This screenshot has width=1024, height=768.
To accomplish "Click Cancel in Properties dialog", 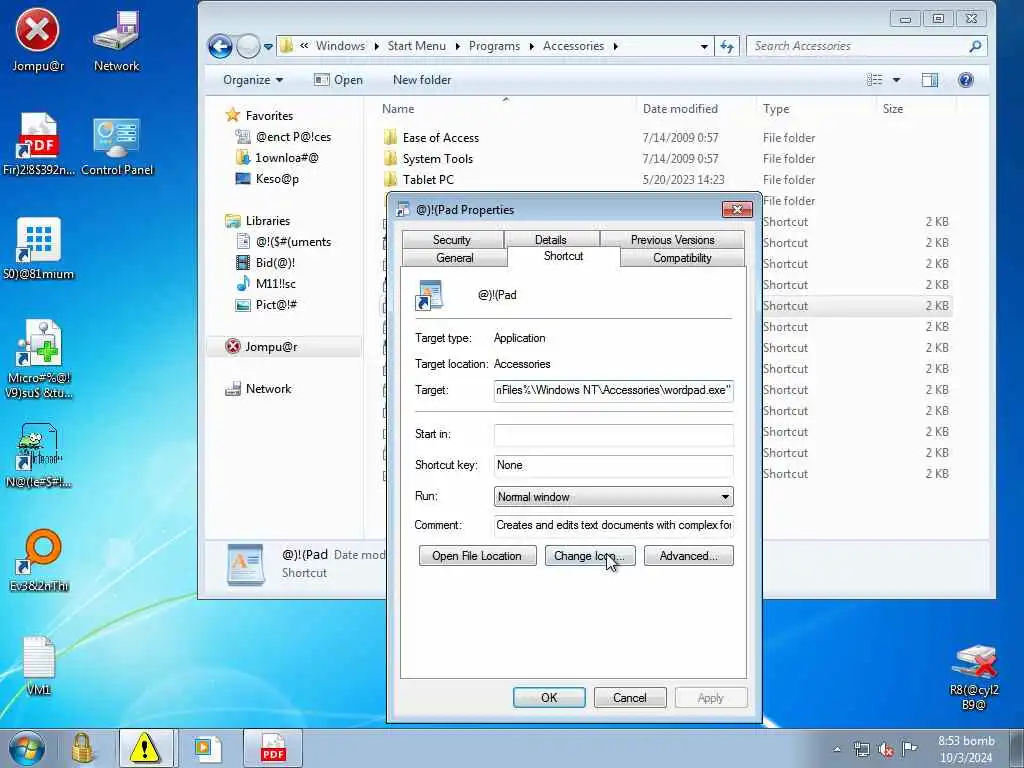I will [630, 697].
